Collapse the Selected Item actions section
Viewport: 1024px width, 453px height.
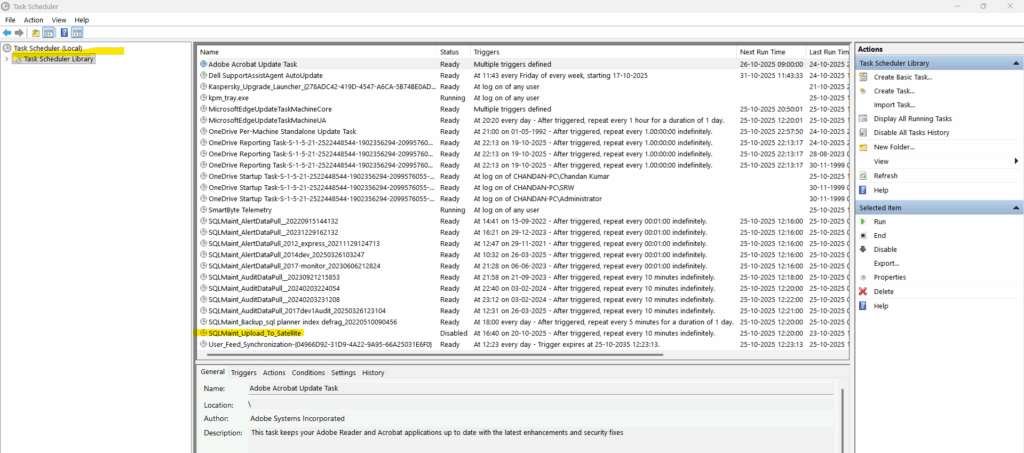click(x=1016, y=207)
